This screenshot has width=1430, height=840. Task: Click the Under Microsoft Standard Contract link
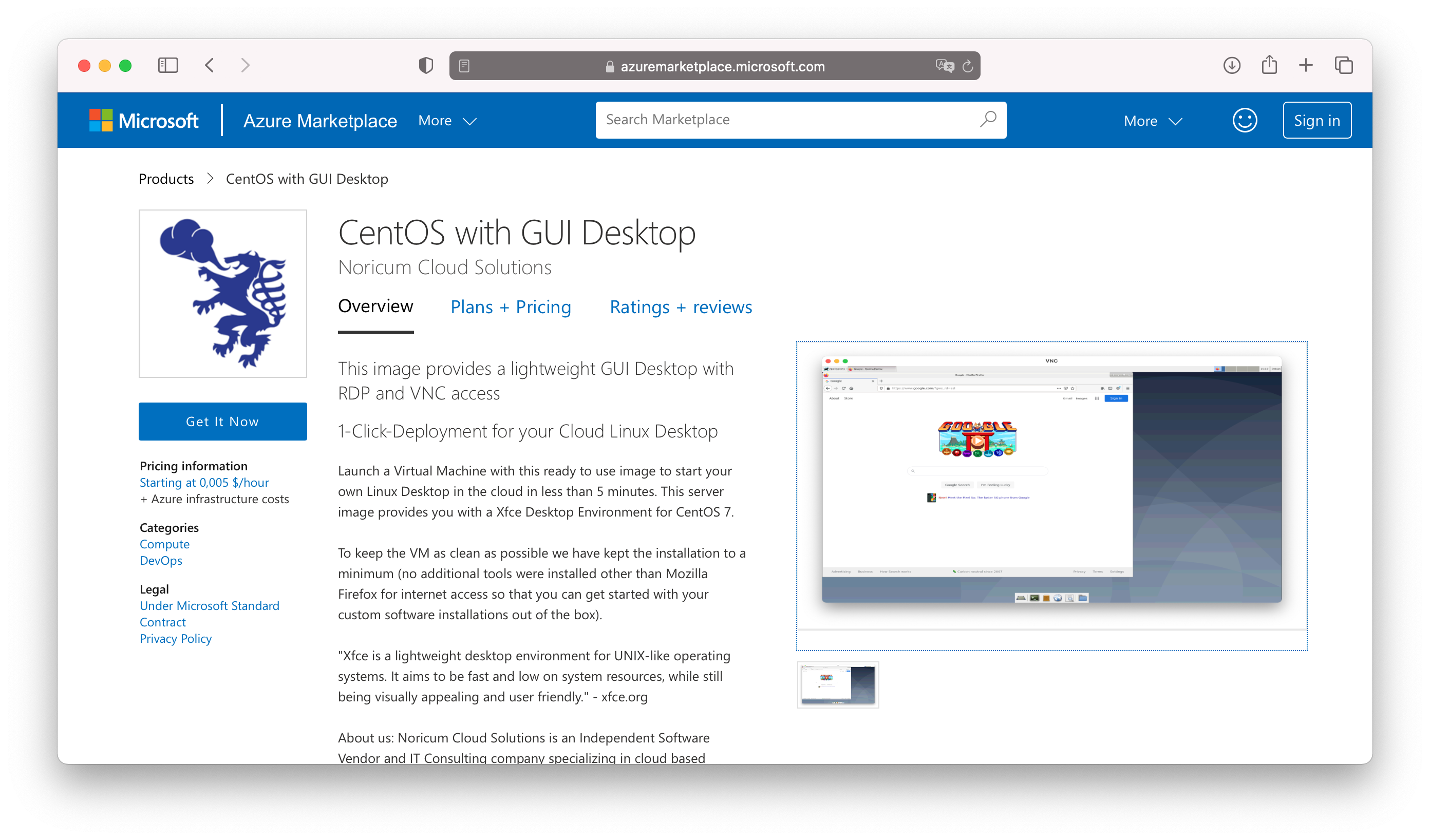(209, 613)
